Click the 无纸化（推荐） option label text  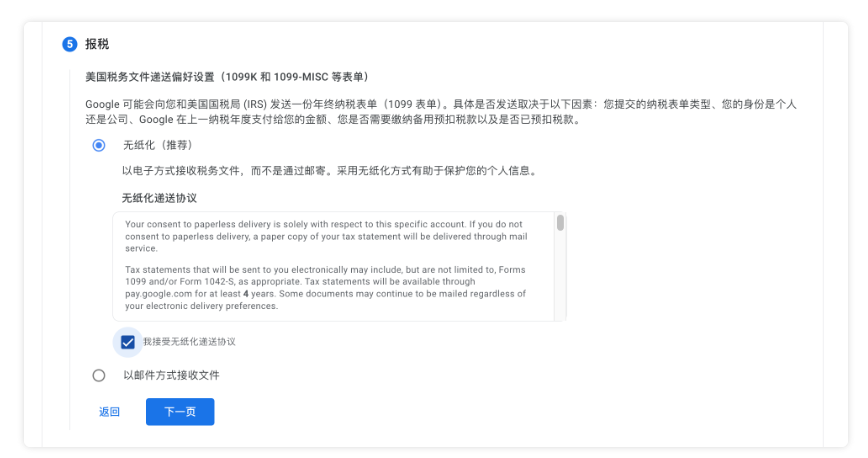(158, 145)
